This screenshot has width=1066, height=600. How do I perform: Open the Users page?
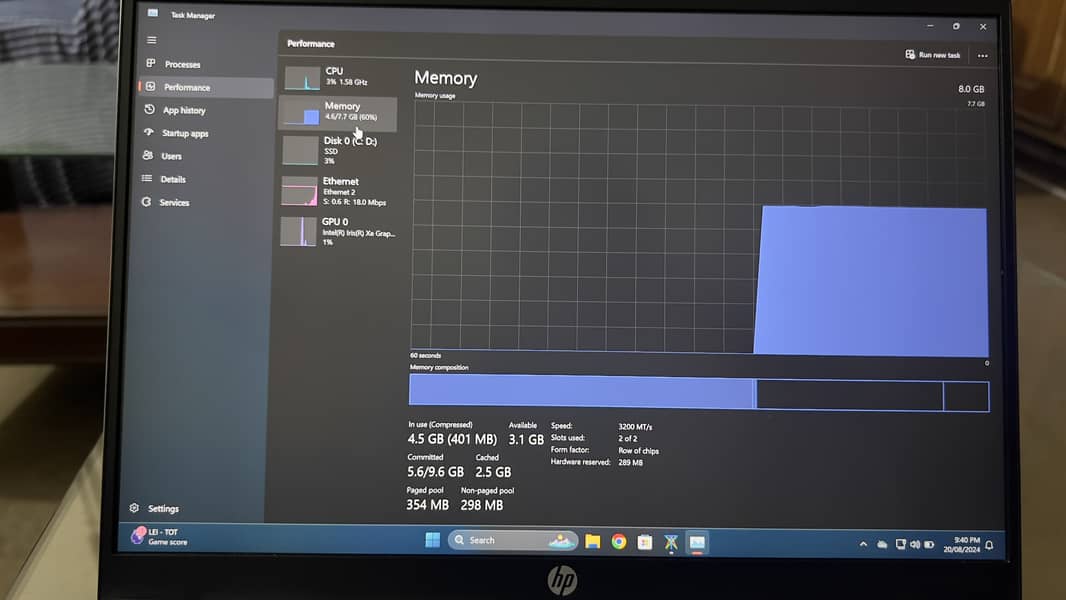171,156
